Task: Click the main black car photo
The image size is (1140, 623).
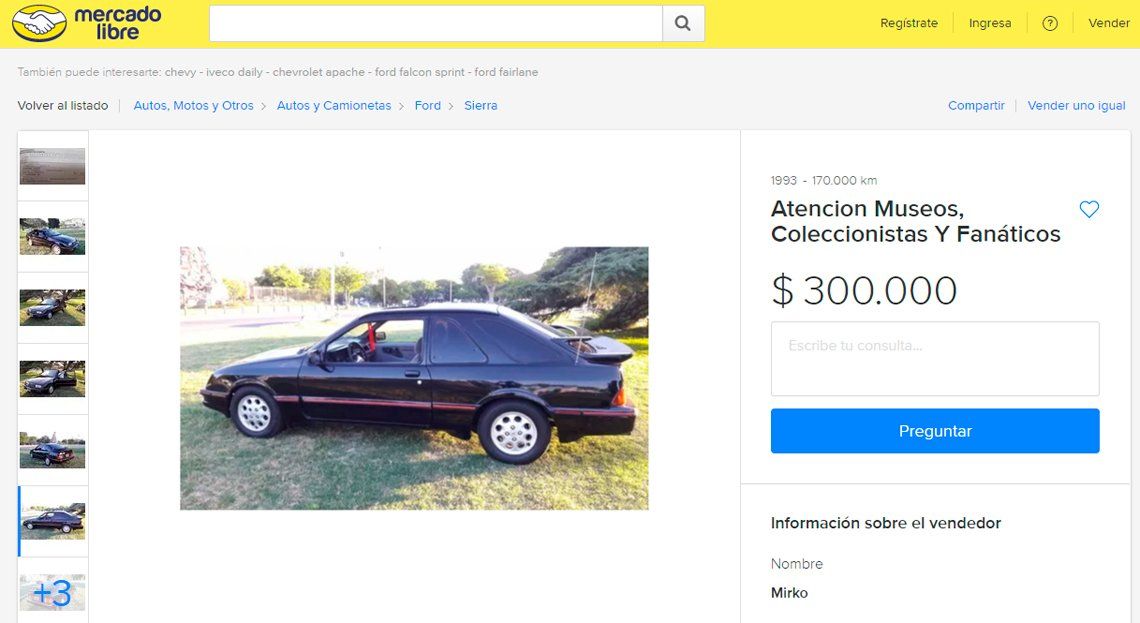Action: [414, 378]
